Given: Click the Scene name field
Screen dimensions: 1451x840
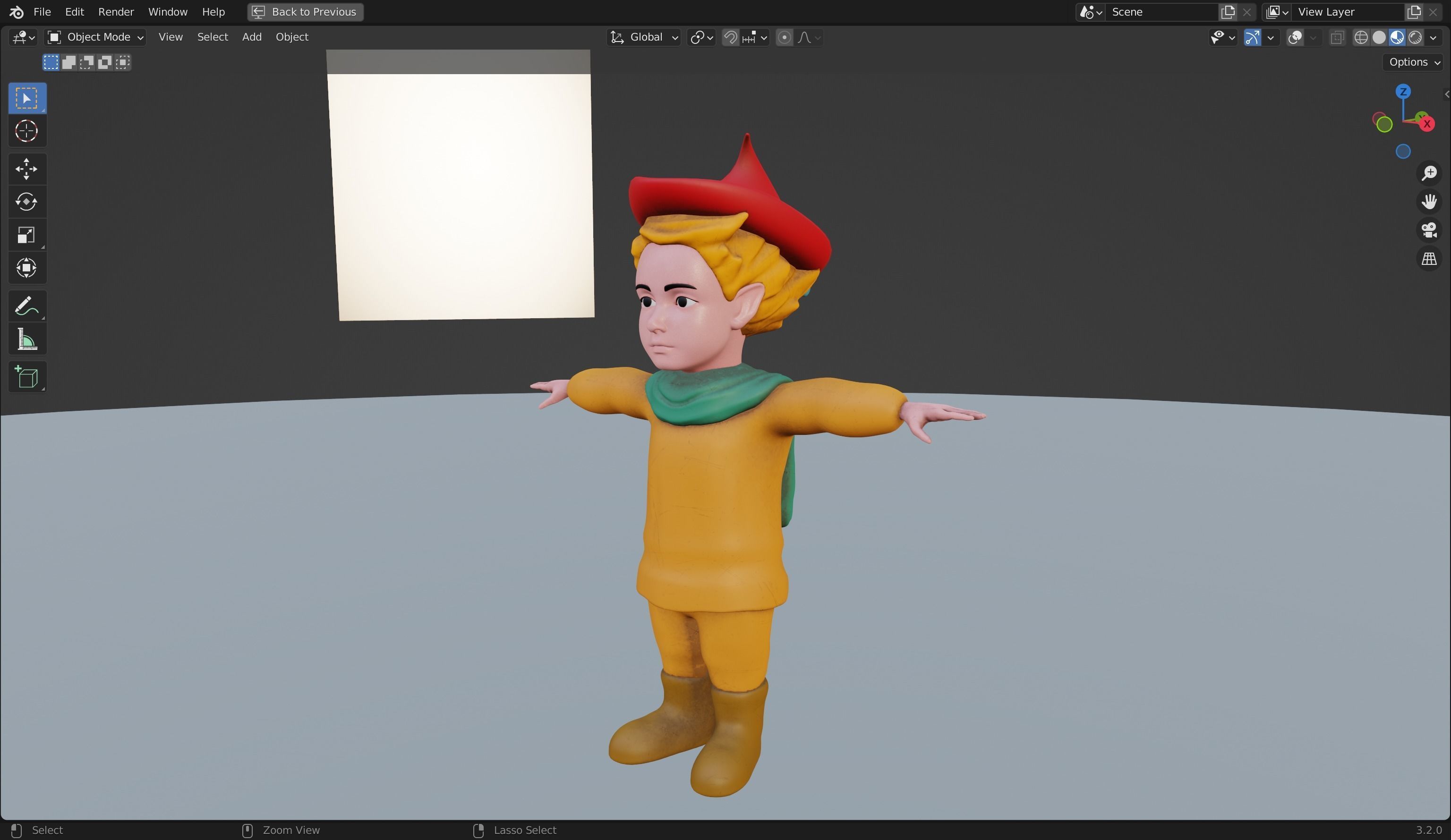Looking at the screenshot, I should [1162, 11].
